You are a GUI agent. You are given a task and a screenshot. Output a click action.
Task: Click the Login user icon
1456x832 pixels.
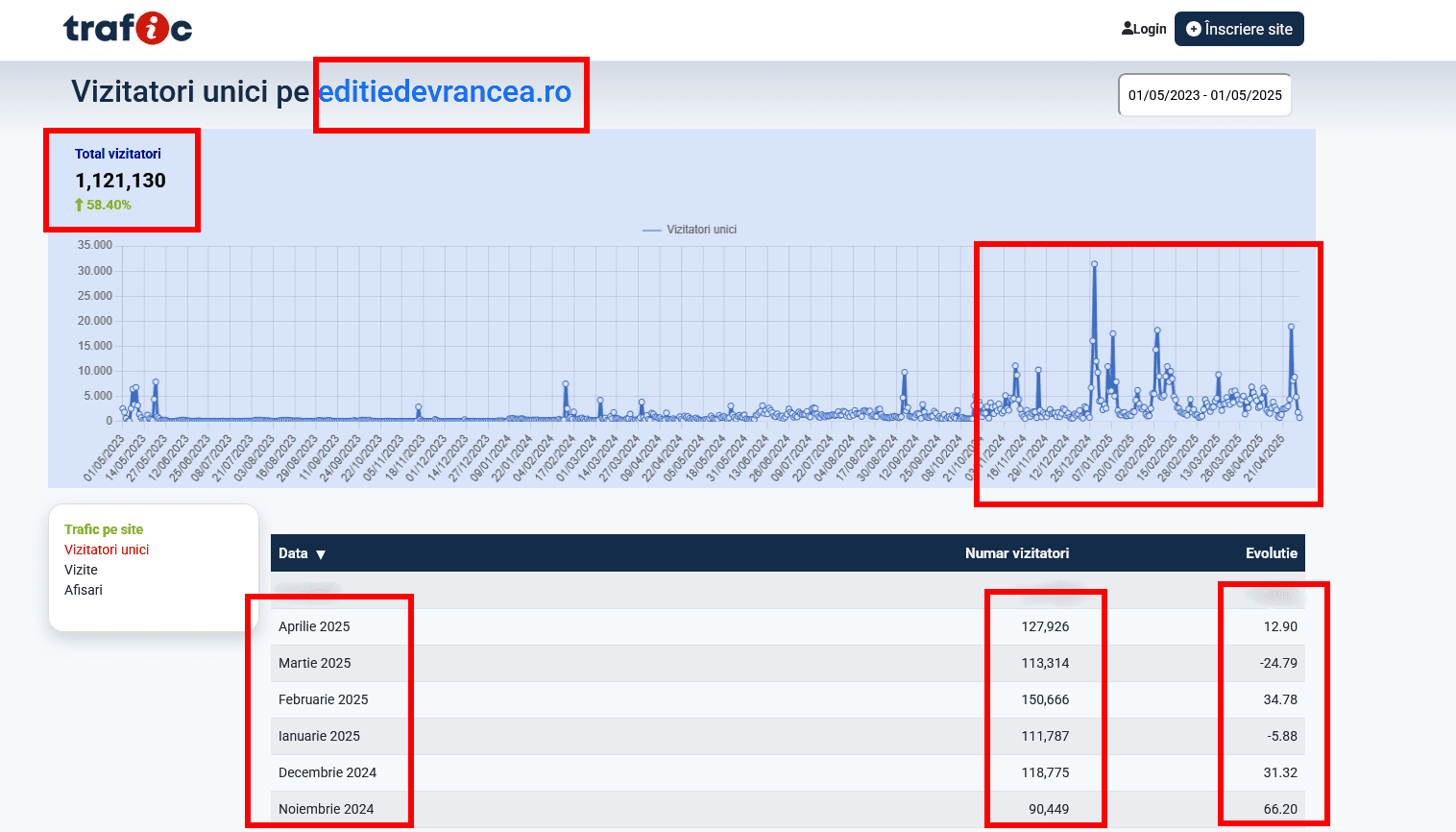pyautogui.click(x=1128, y=29)
